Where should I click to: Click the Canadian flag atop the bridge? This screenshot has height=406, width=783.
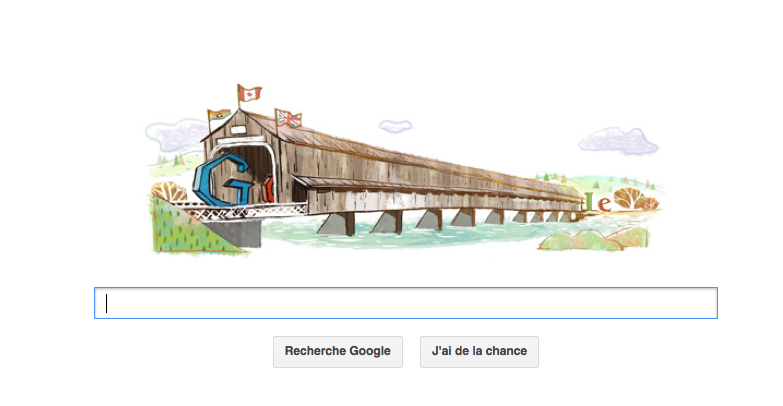250,93
